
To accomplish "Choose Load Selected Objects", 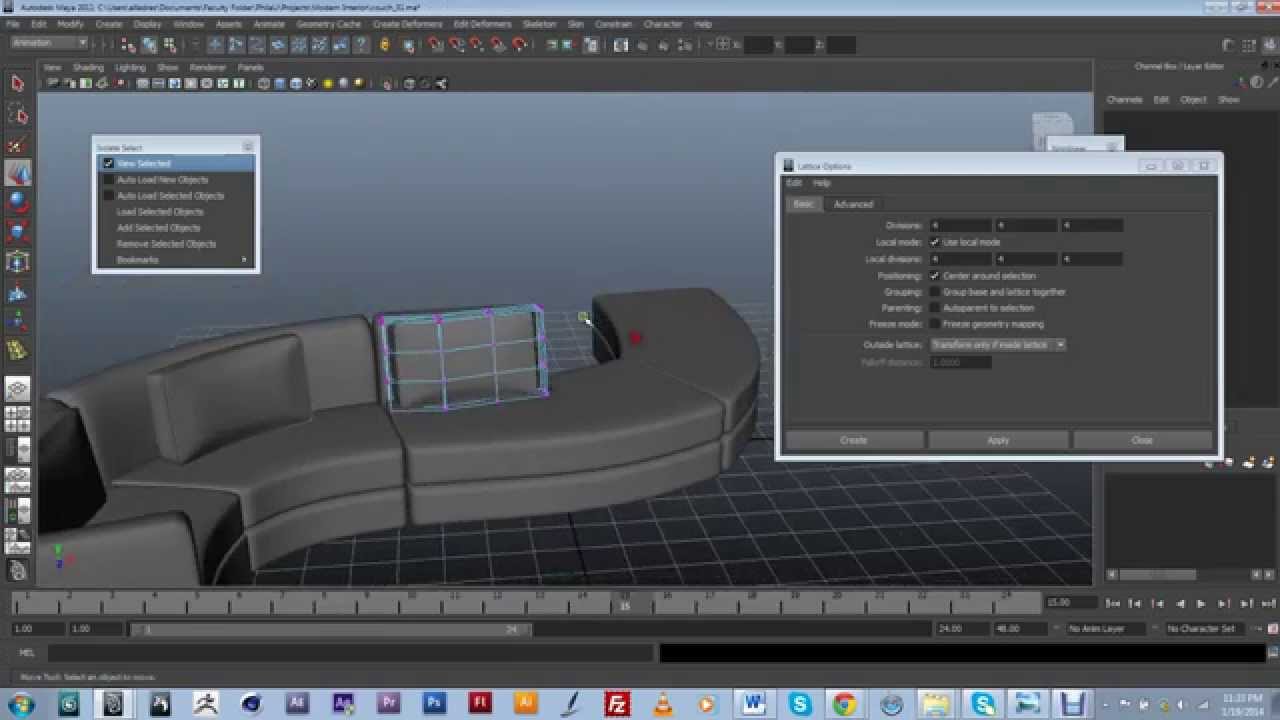I will pos(160,212).
